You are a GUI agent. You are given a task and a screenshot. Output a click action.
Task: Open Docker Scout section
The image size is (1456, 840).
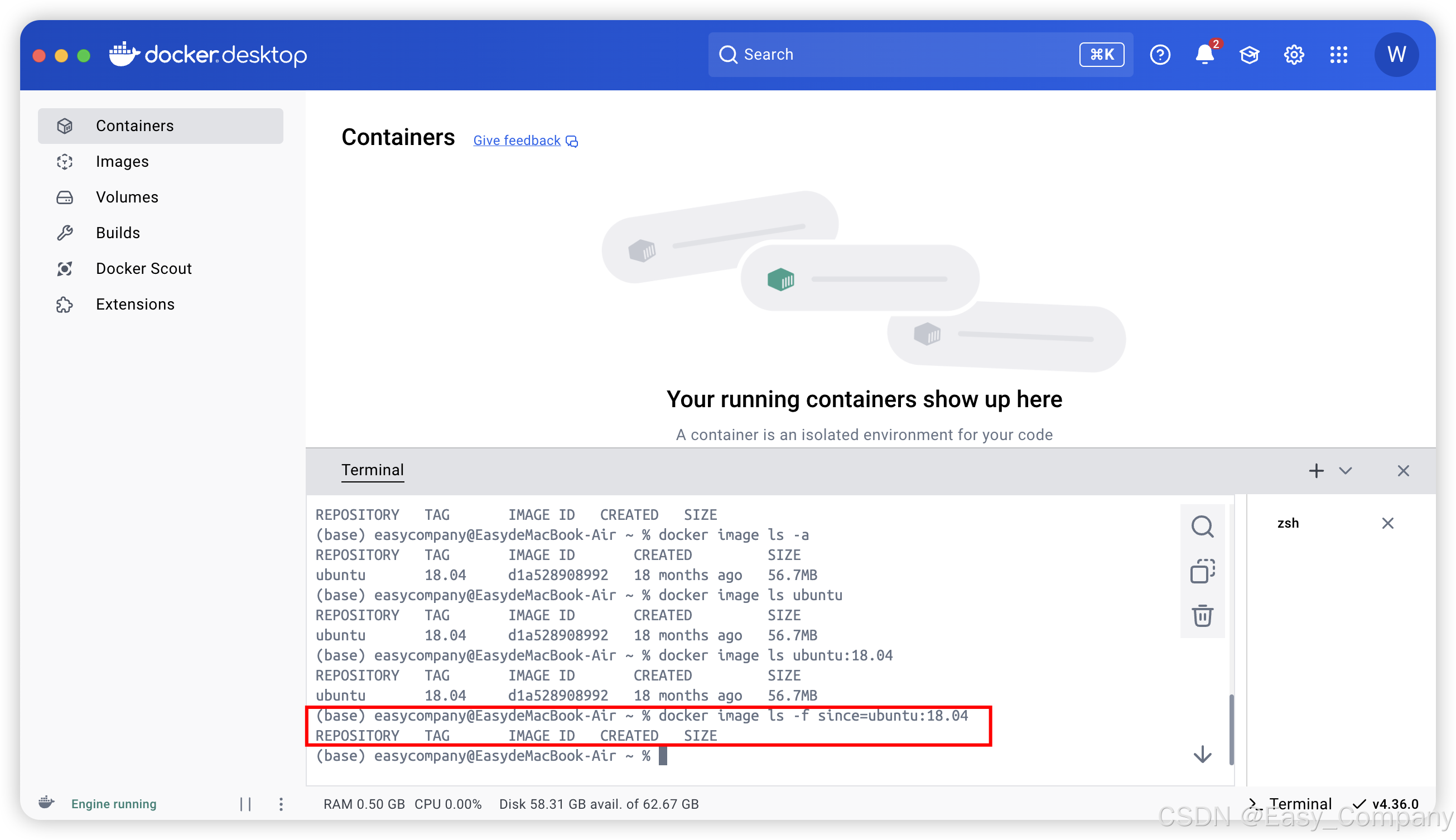(x=143, y=268)
